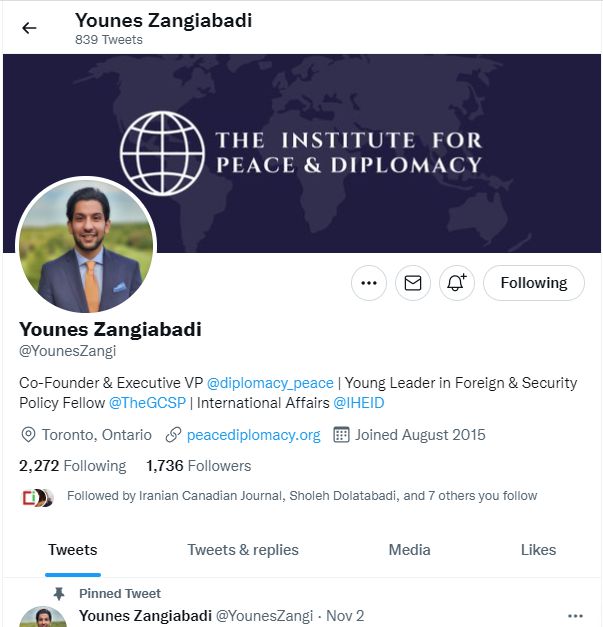Switch to the Tweets & replies tab
This screenshot has height=627, width=603.
point(243,550)
